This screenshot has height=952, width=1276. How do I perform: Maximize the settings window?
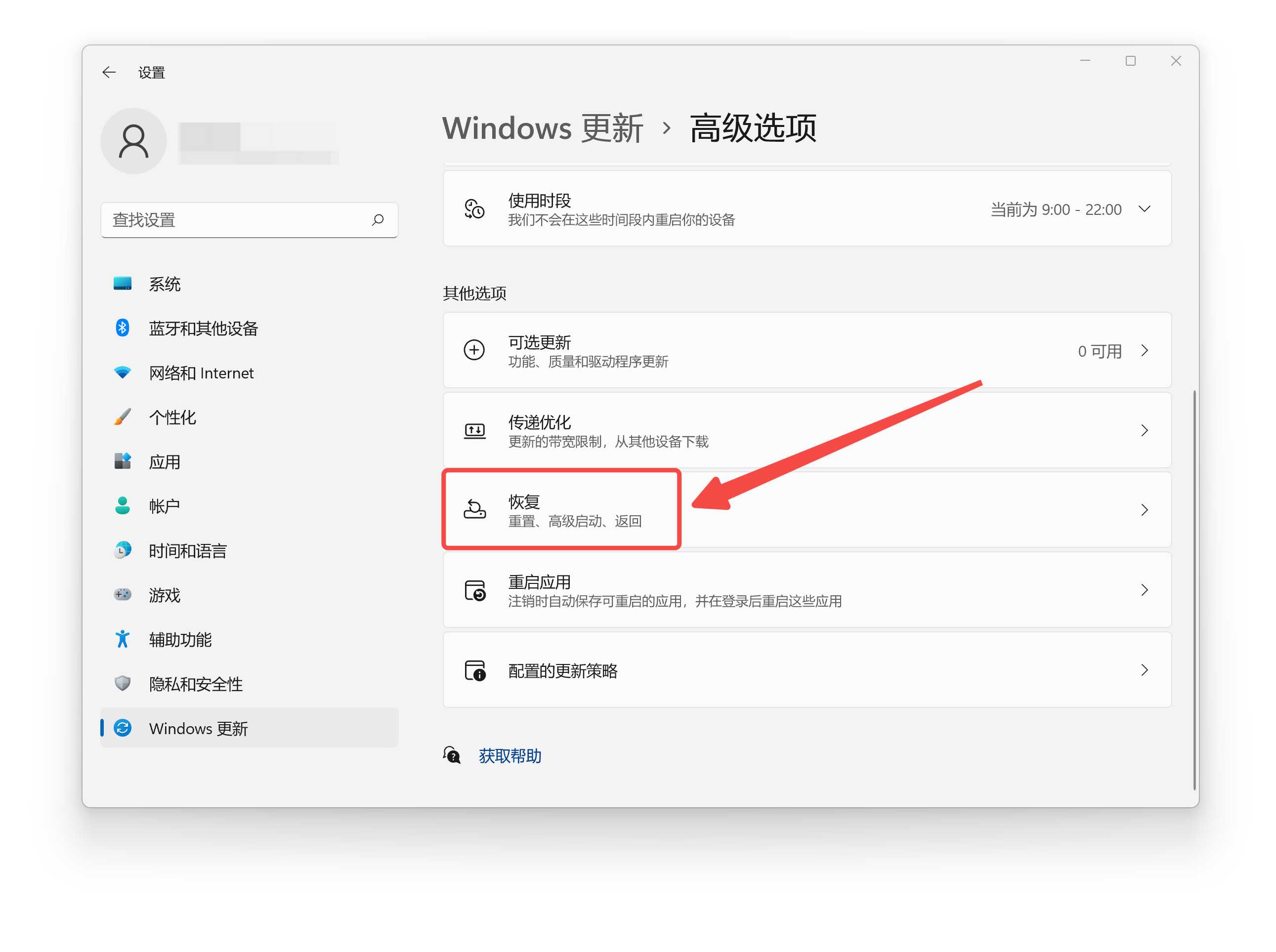coord(1130,60)
